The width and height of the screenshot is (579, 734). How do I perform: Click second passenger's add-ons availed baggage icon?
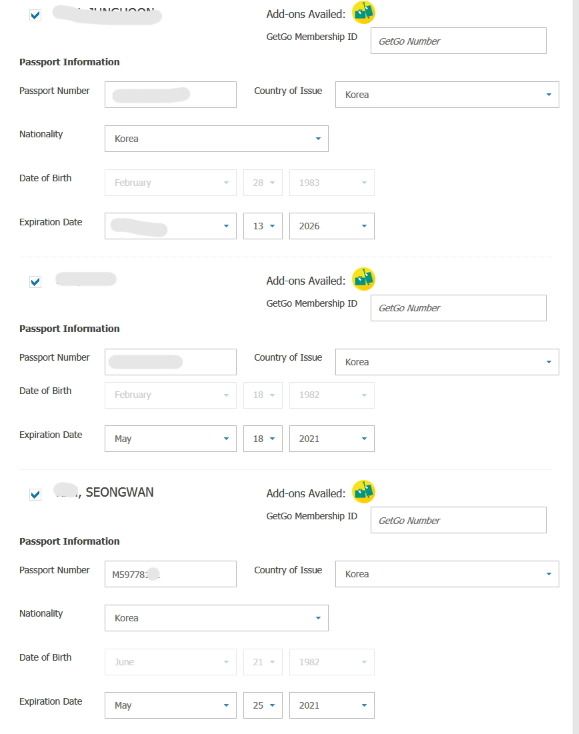click(x=364, y=279)
